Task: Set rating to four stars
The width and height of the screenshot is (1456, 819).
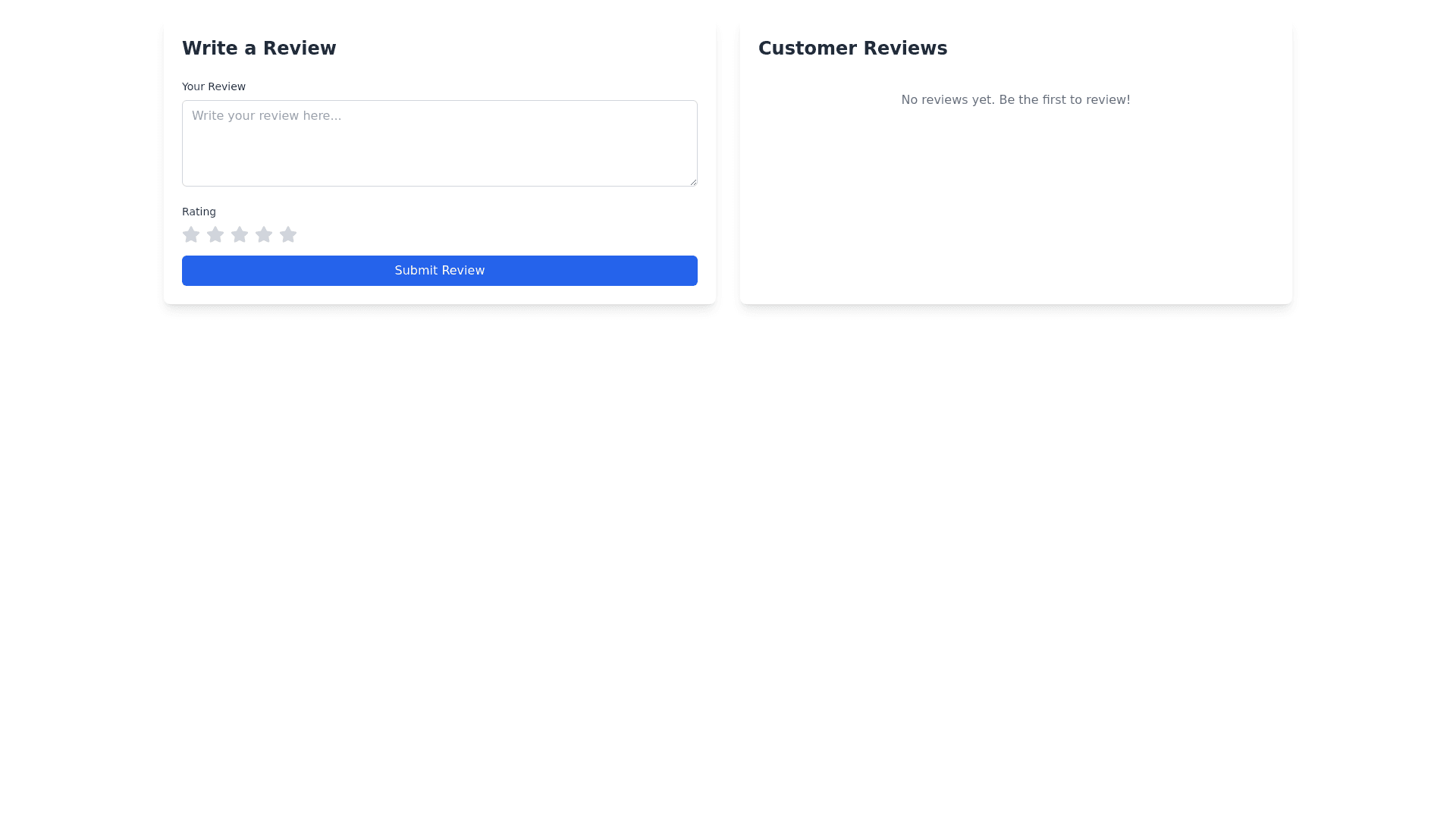Action: point(264,235)
